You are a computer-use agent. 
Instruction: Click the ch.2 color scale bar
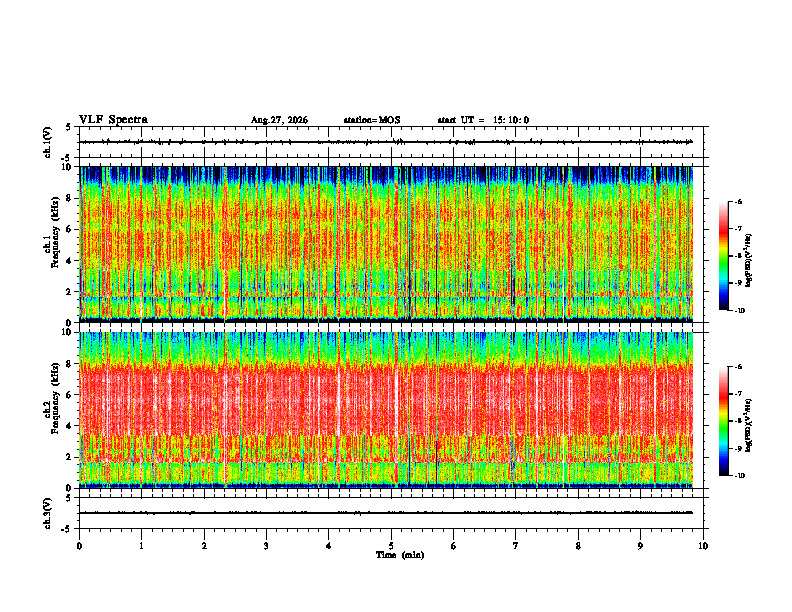pos(724,421)
